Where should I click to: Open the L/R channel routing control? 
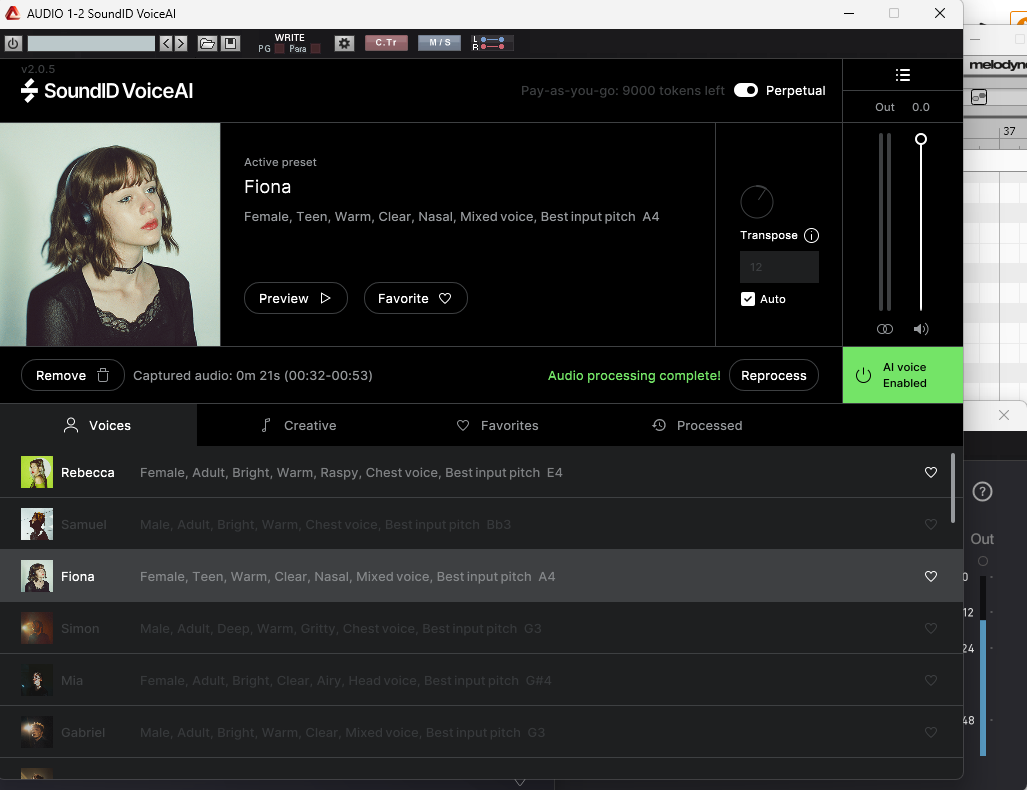pos(492,43)
